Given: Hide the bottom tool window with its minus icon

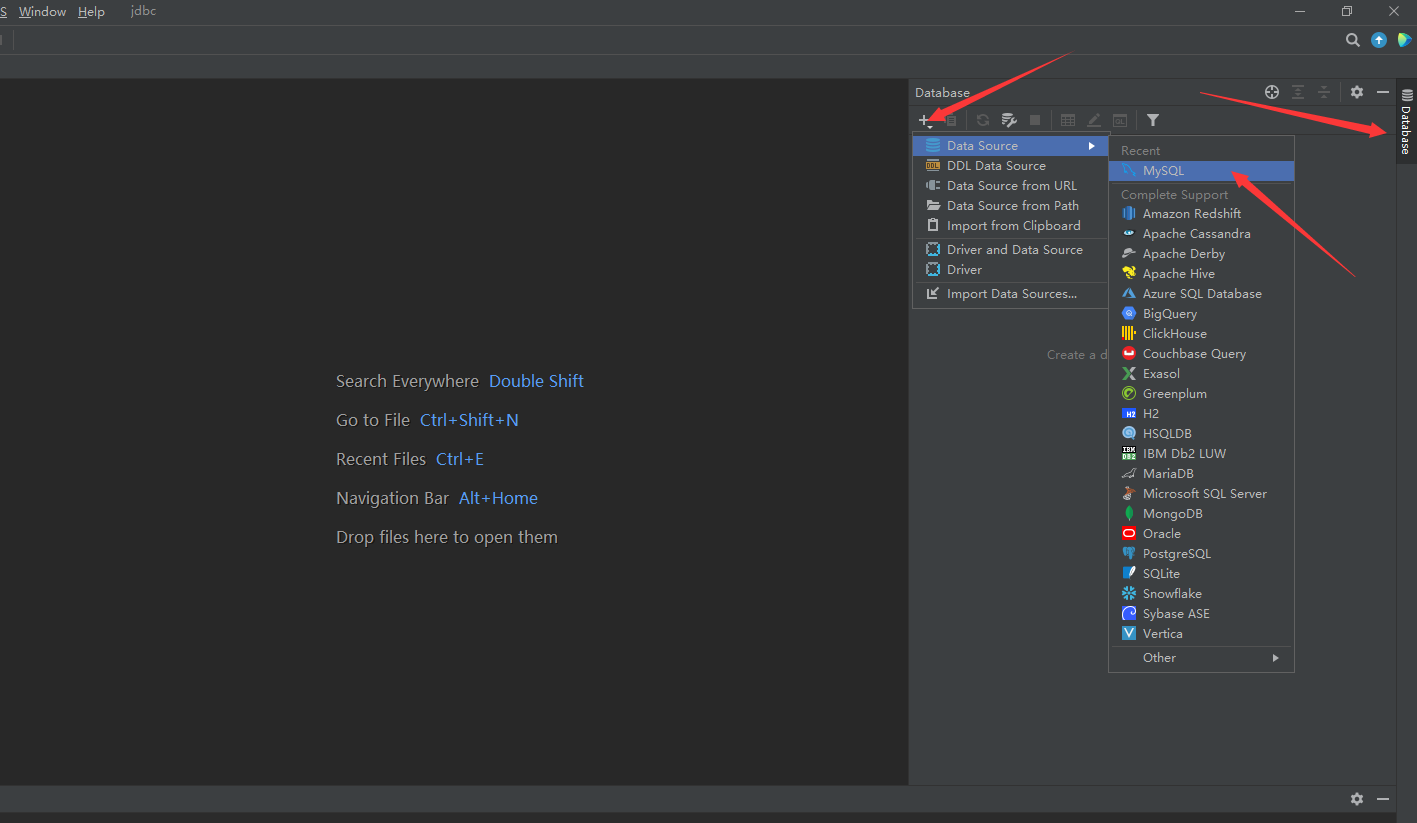Looking at the screenshot, I should click(x=1383, y=799).
